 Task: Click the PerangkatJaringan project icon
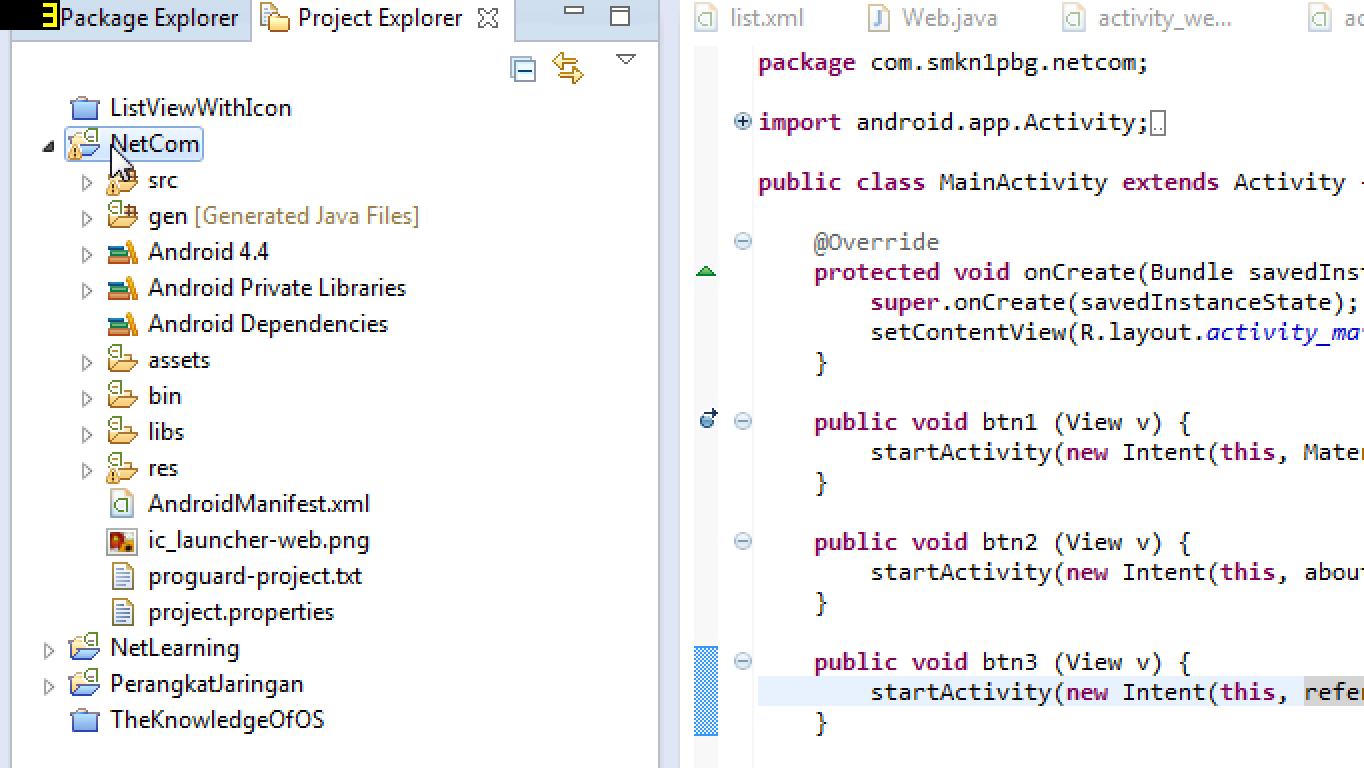pos(84,684)
